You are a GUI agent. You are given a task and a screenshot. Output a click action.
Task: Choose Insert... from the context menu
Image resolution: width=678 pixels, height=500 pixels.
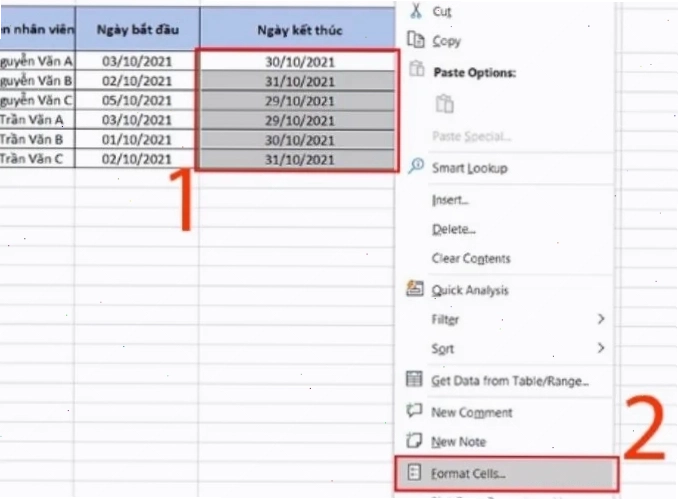(x=506, y=200)
